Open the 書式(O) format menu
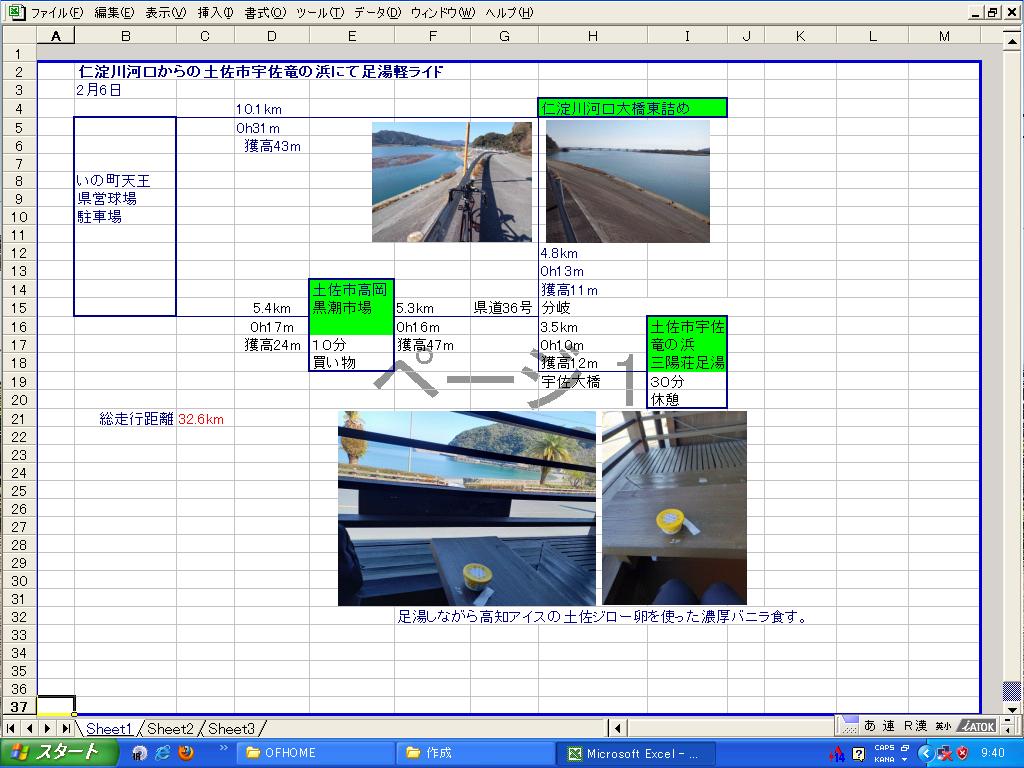Viewport: 1024px width, 768px height. click(x=264, y=13)
